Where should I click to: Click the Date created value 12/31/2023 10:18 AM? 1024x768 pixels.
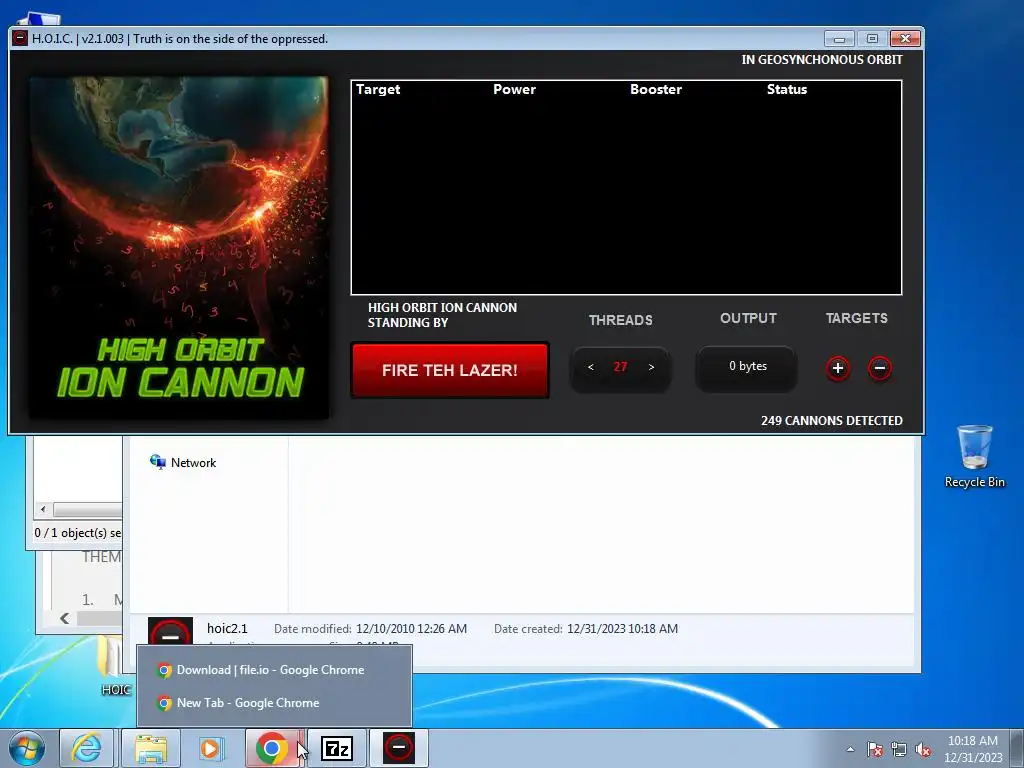tap(622, 629)
